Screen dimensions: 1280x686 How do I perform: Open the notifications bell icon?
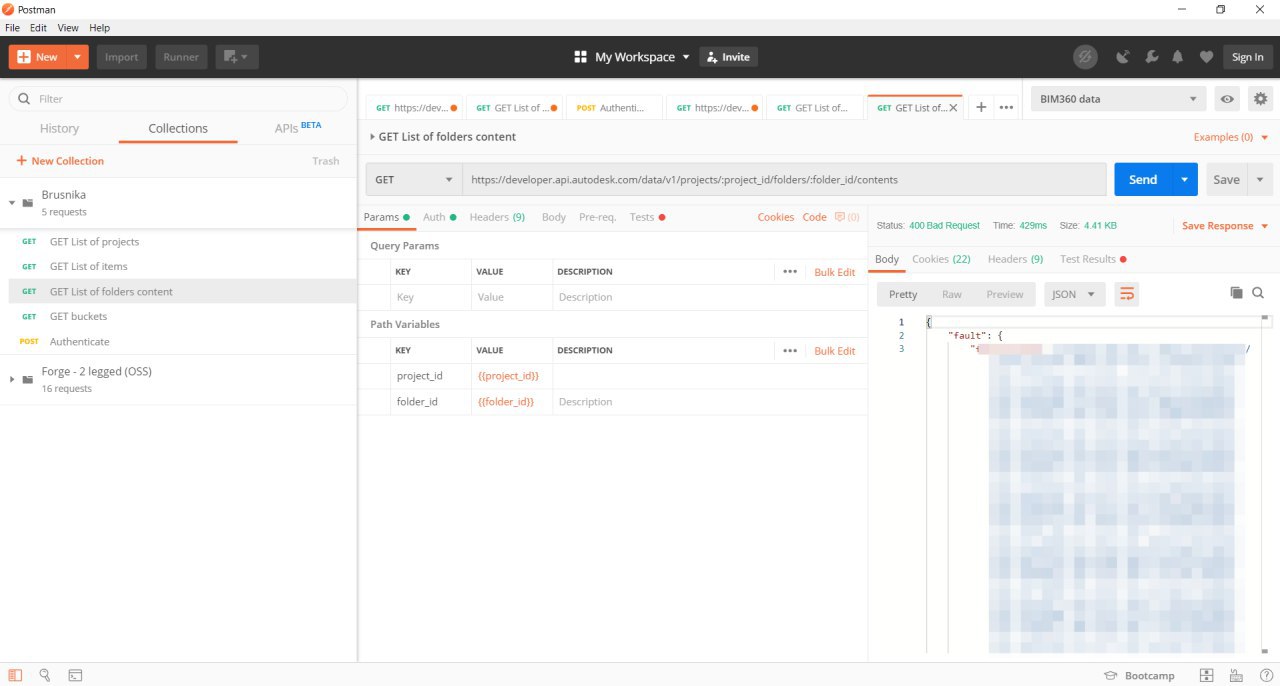tap(1179, 57)
